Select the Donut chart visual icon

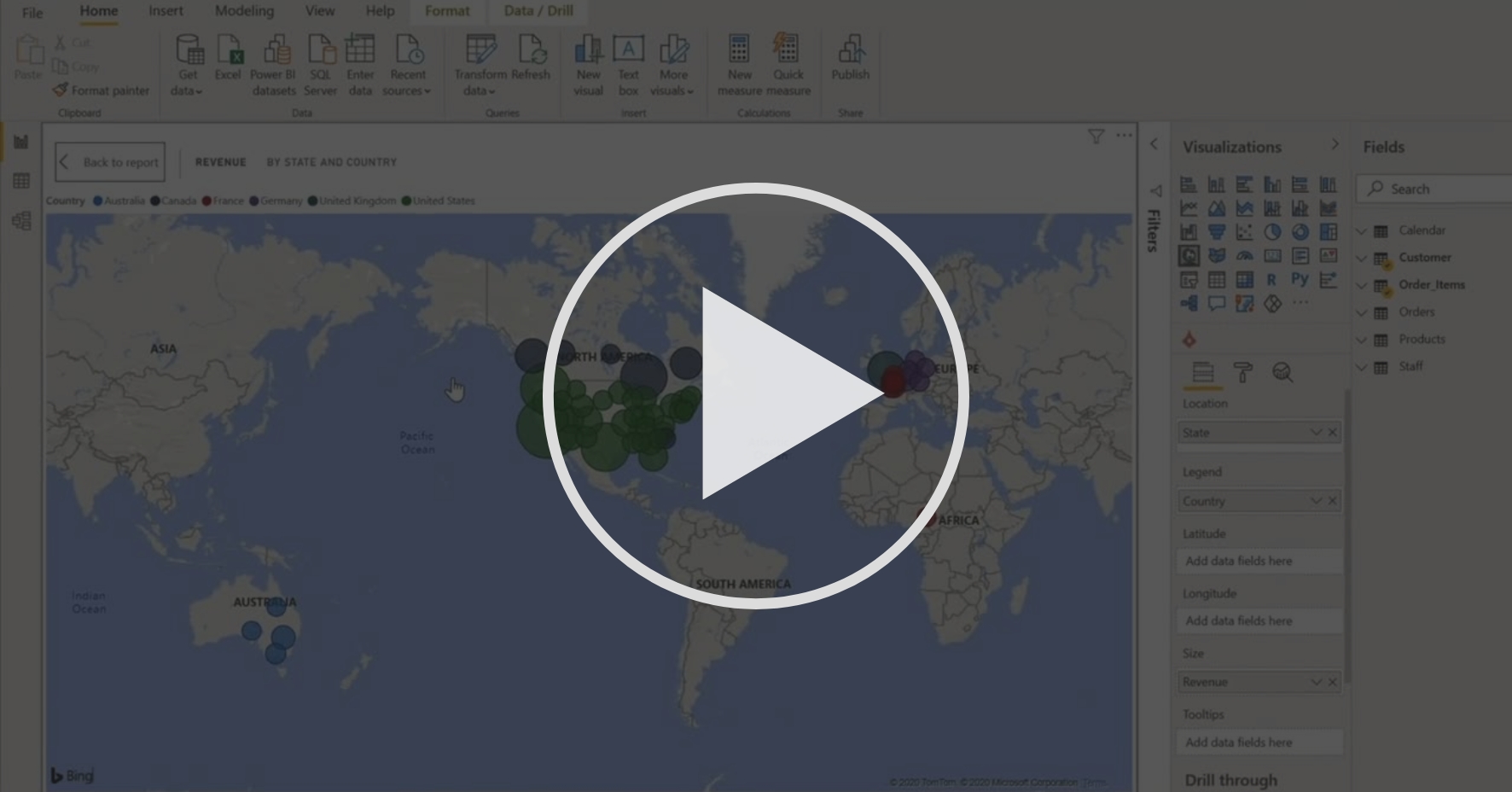(x=1300, y=231)
